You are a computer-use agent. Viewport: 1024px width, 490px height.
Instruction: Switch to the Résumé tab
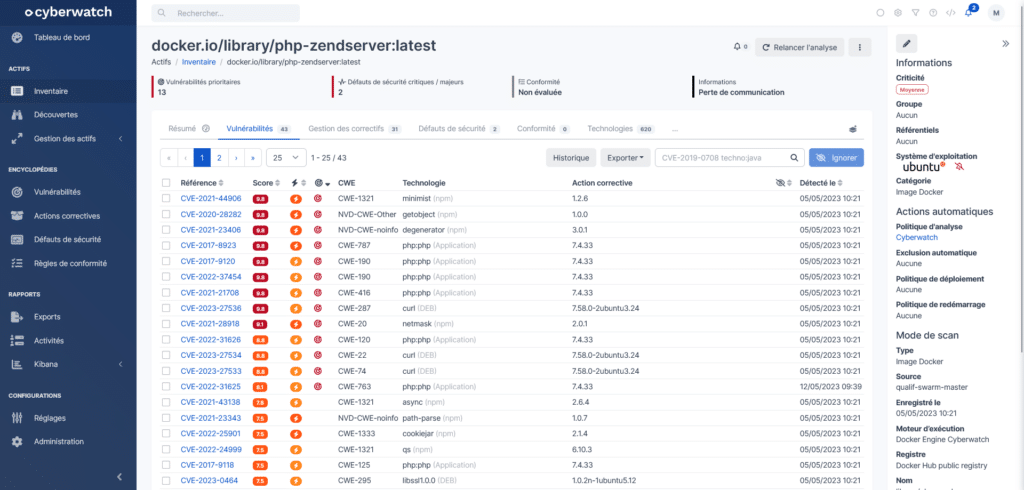pyautogui.click(x=188, y=129)
